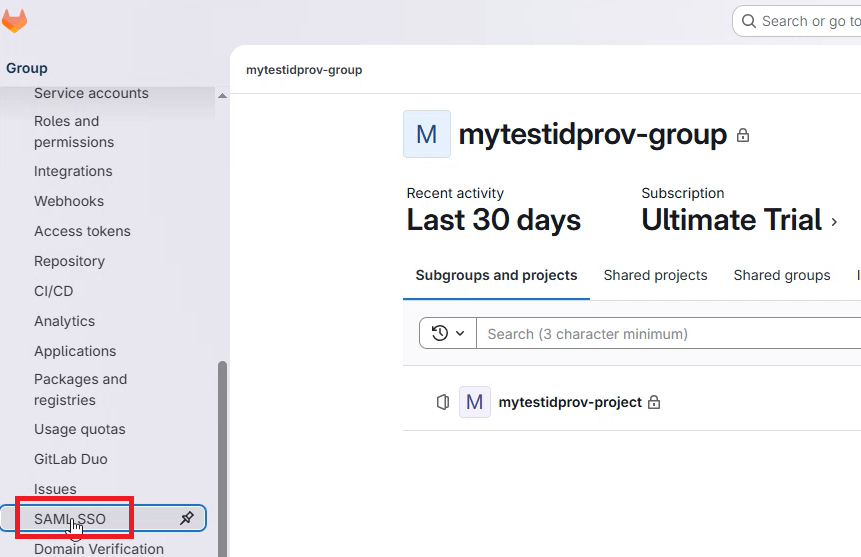Open Access tokens settings

(82, 231)
